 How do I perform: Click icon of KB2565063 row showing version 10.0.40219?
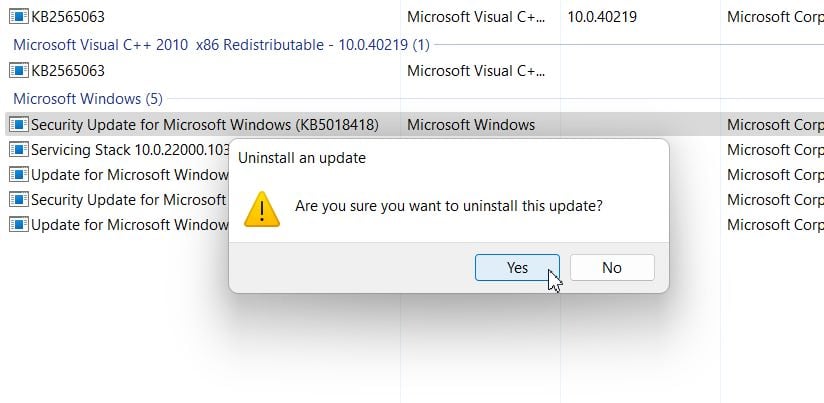tap(18, 17)
